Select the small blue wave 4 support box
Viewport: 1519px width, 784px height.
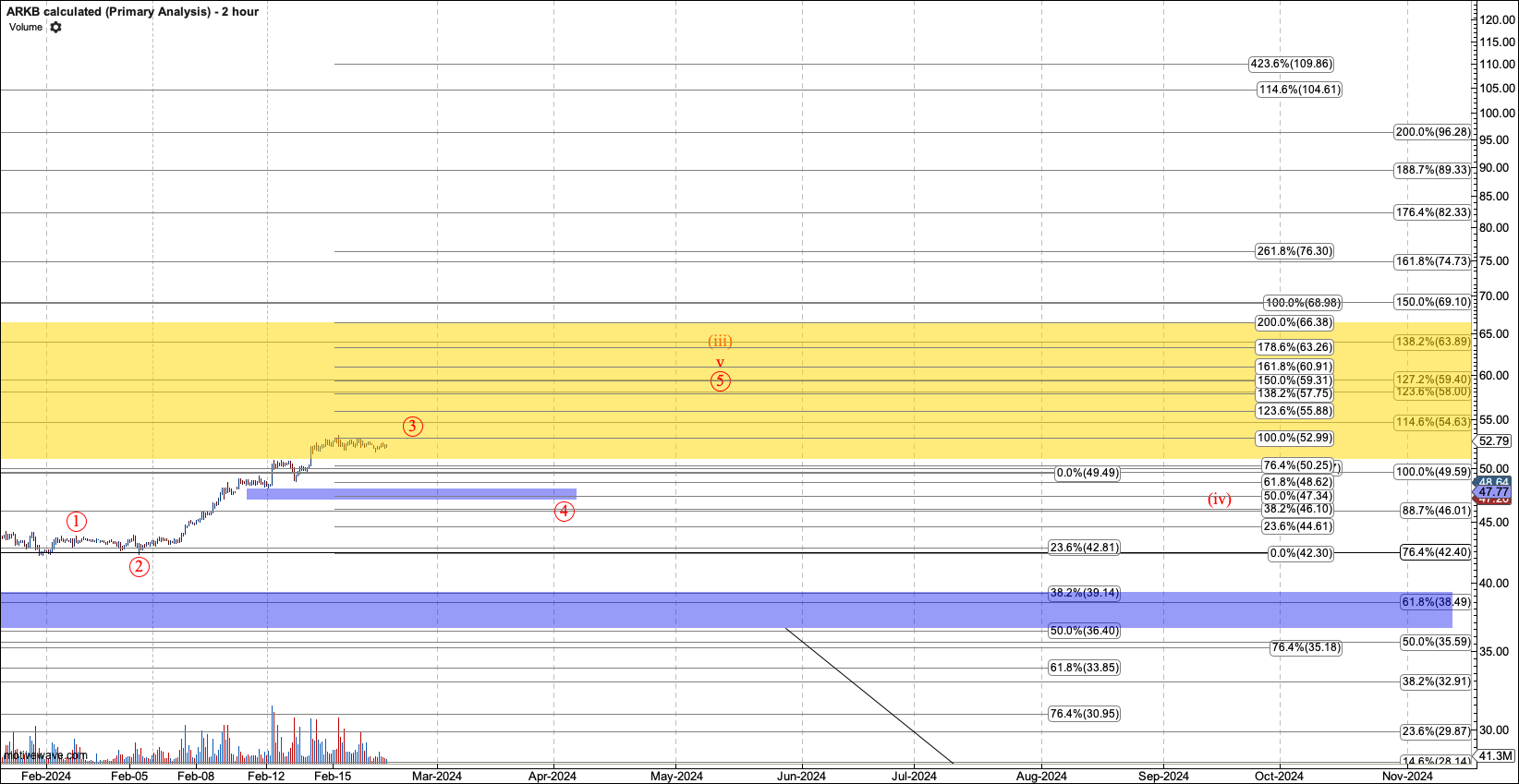[x=411, y=494]
